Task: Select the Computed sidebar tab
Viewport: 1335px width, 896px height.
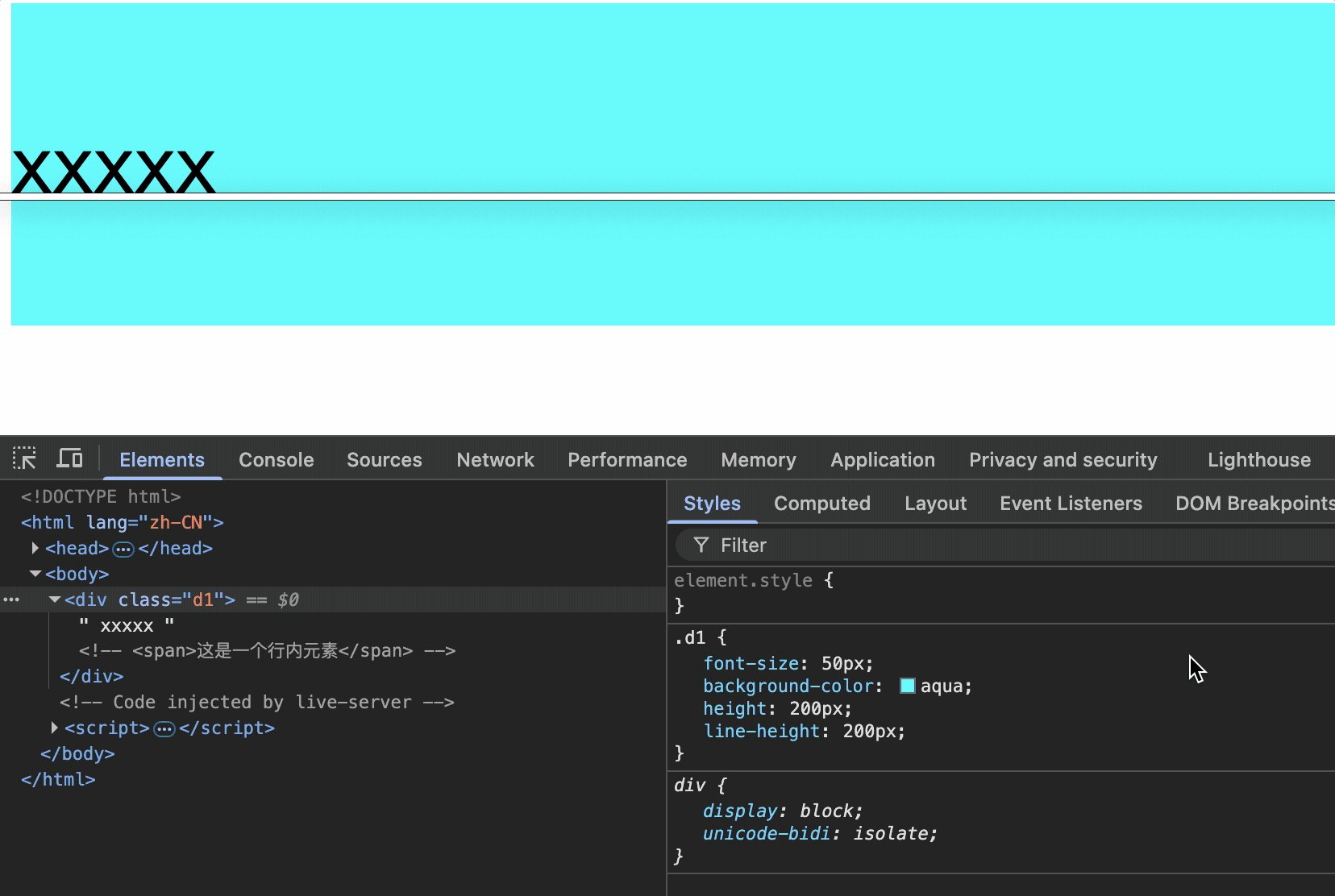Action: (822, 504)
